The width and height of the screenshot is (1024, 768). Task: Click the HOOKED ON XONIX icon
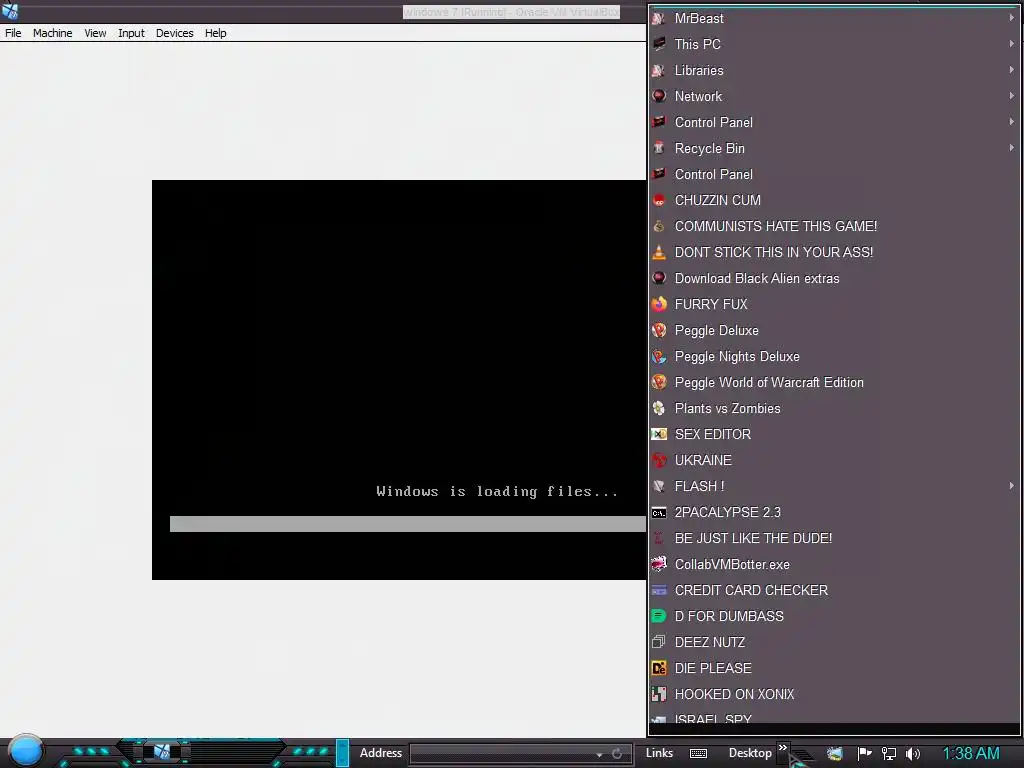[x=659, y=694]
